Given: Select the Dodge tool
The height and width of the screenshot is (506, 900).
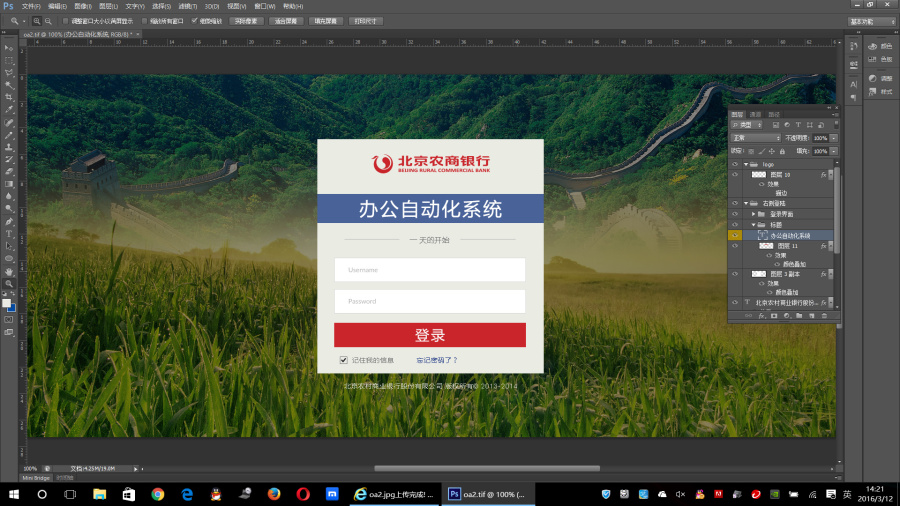Looking at the screenshot, I should 9,209.
